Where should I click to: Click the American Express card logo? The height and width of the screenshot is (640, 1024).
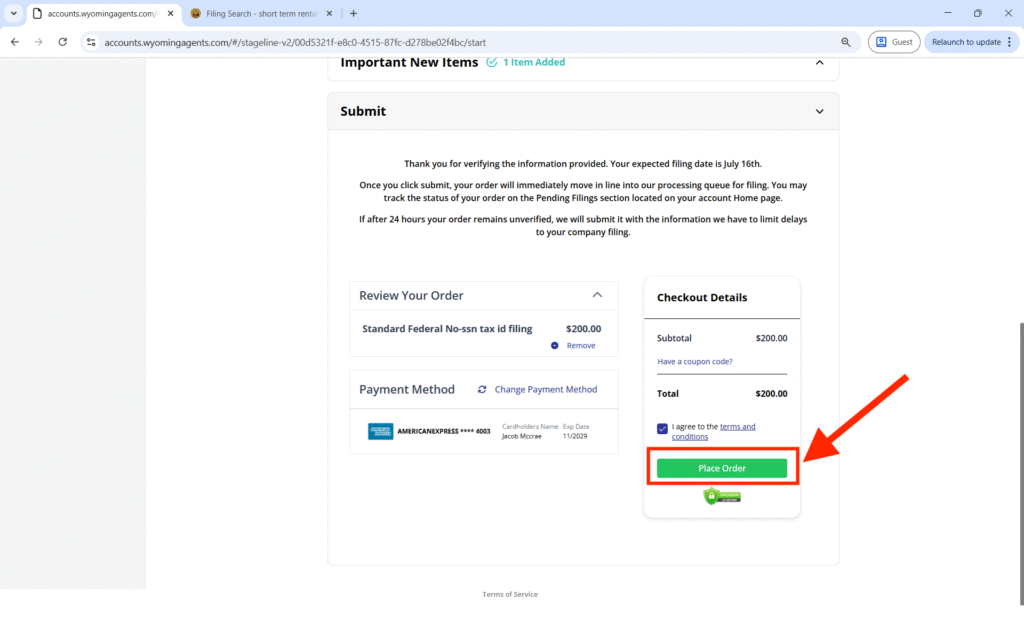pyautogui.click(x=380, y=432)
